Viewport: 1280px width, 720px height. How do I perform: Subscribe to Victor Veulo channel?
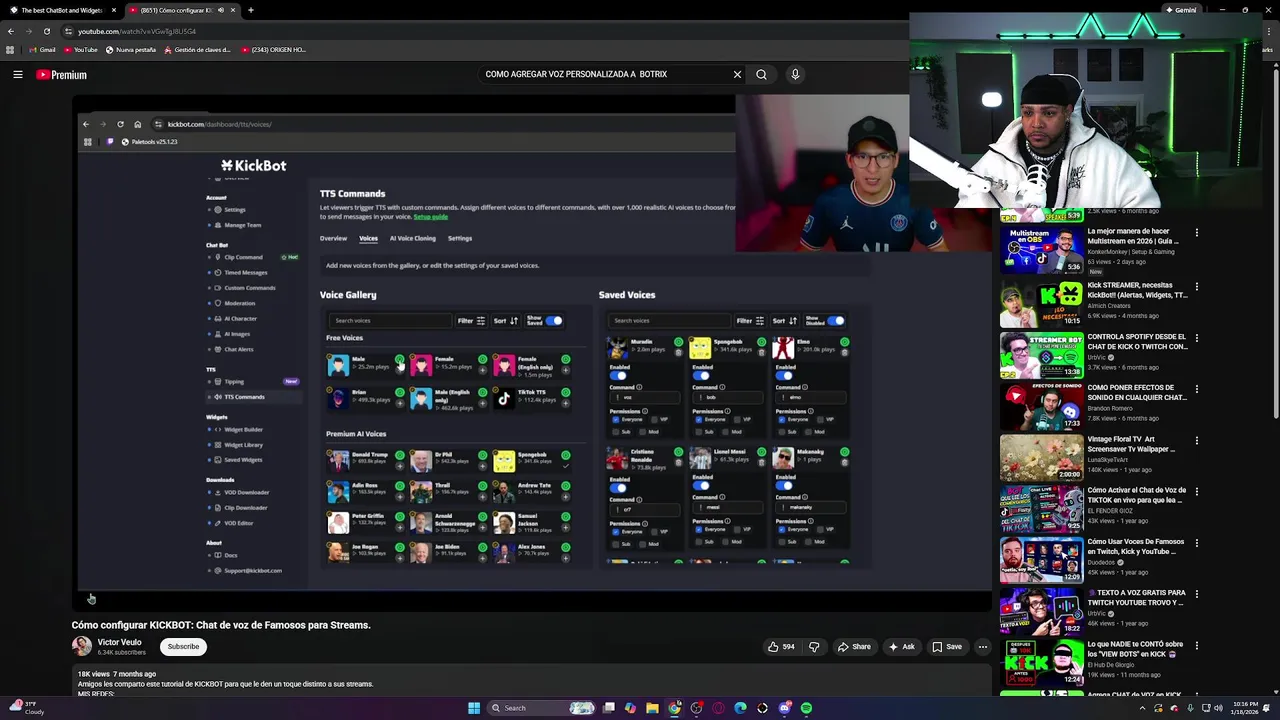click(183, 647)
